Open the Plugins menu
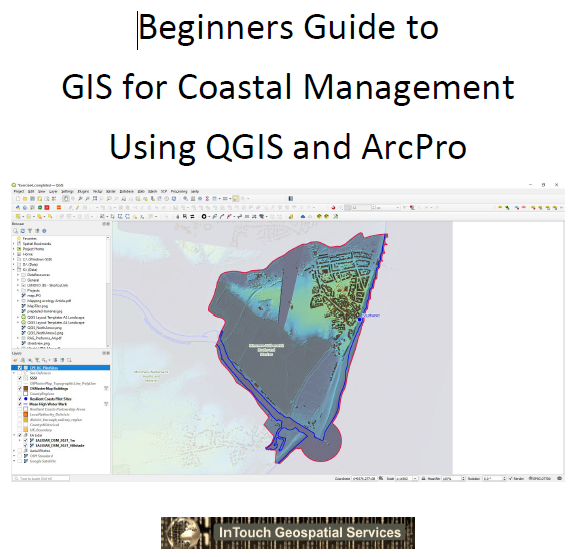Screen dimensions: 580x557 [83, 191]
